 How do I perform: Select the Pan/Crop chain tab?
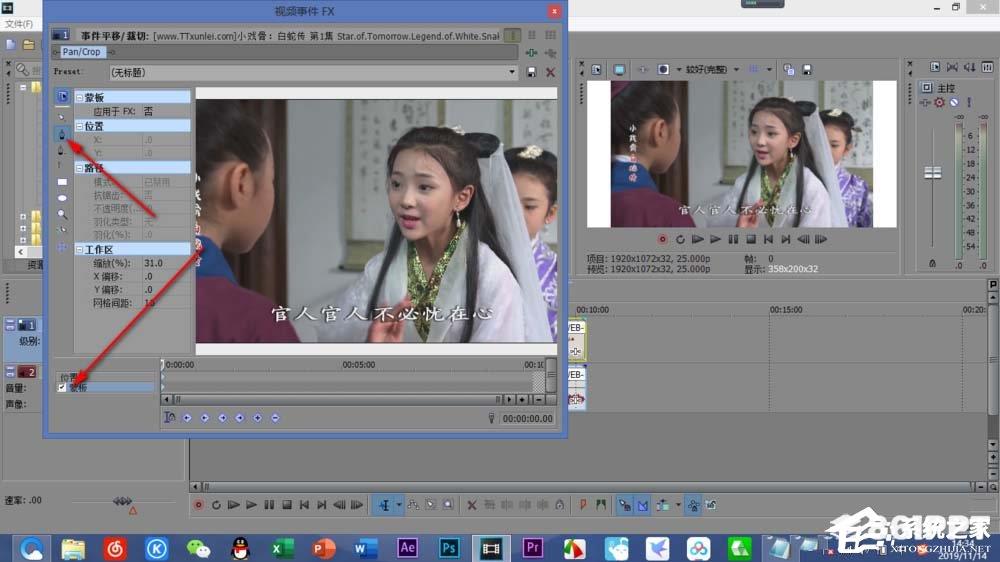pyautogui.click(x=82, y=52)
